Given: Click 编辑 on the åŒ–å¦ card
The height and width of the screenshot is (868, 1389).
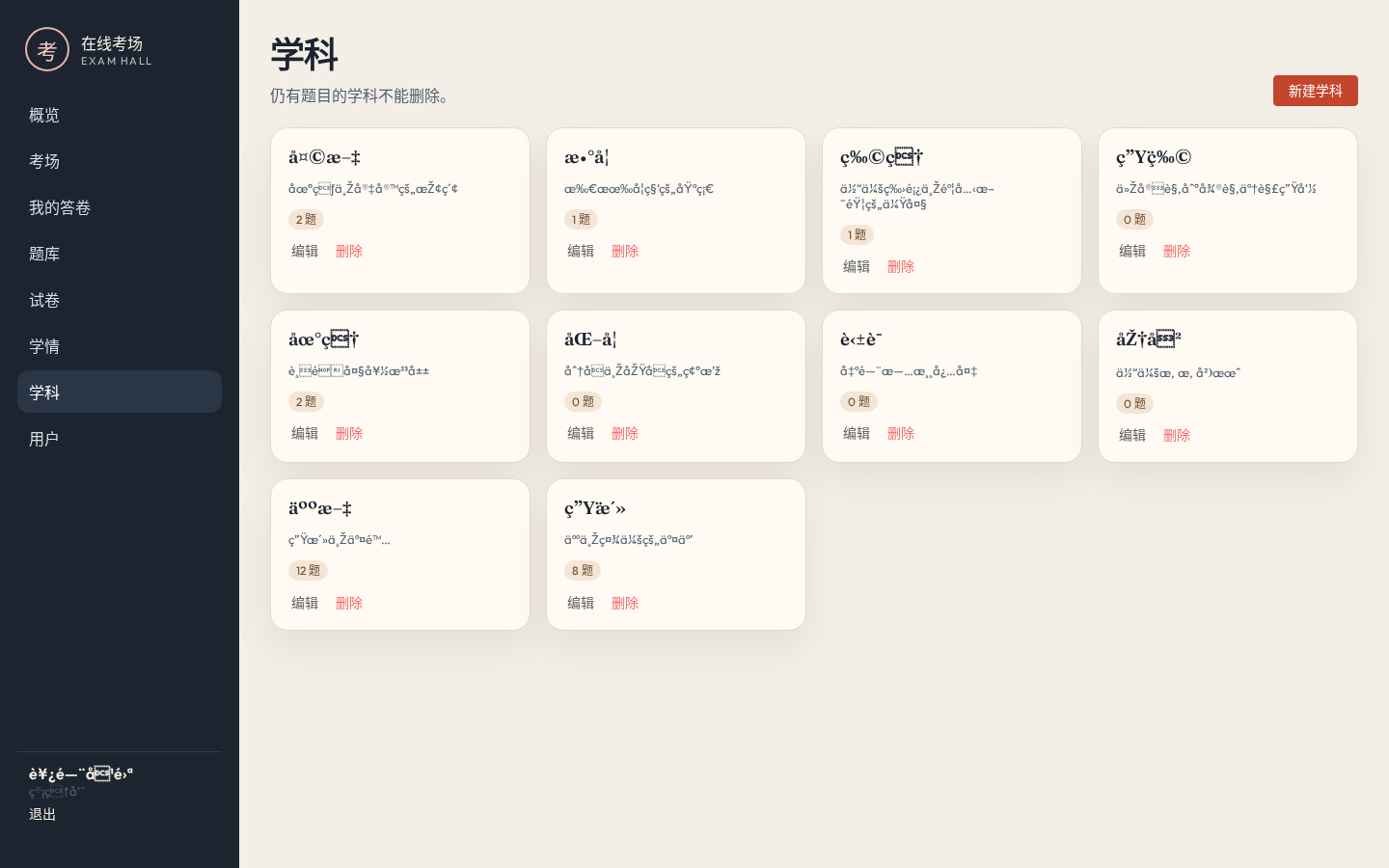Looking at the screenshot, I should tap(581, 433).
